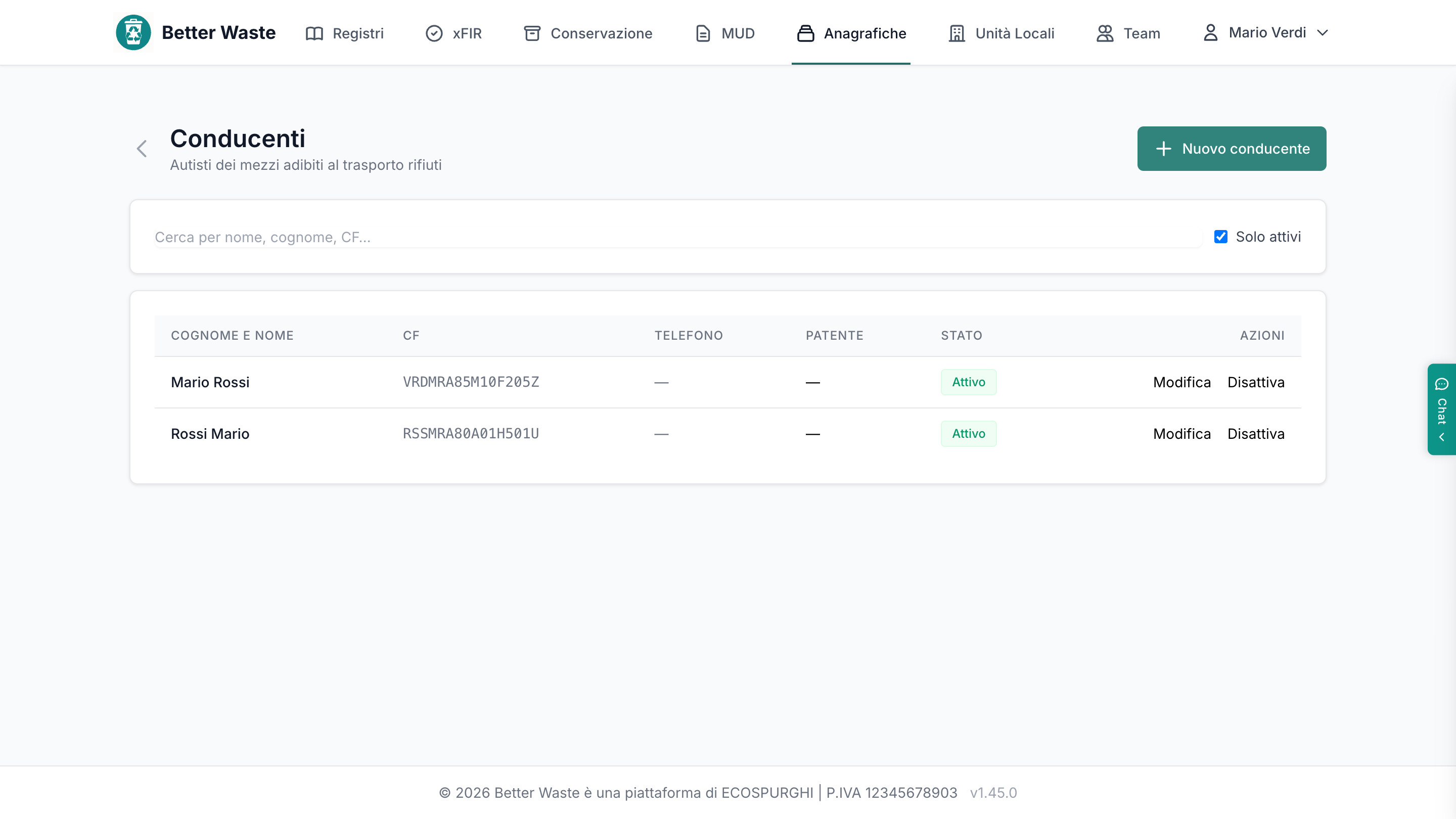
Task: Click the STATO column header
Action: pos(962,336)
